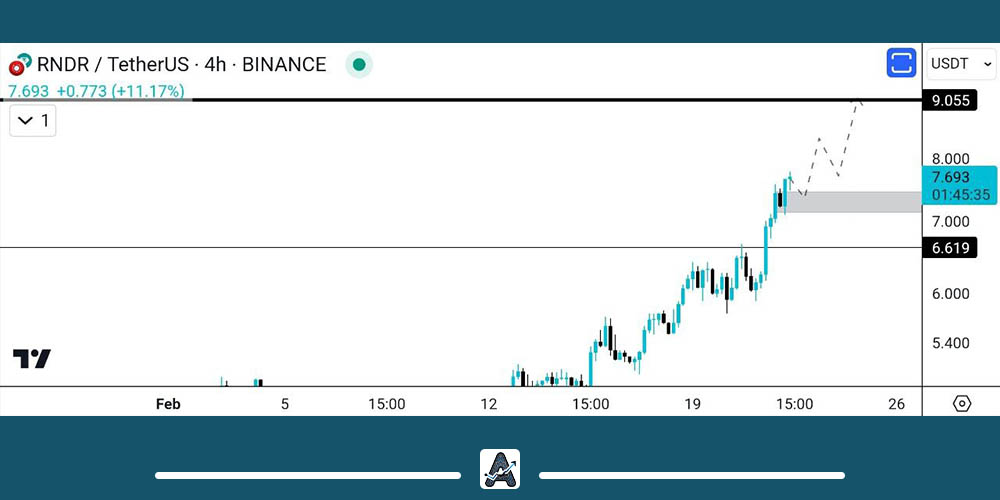1000x500 pixels.
Task: Change the 4h interval label
Action: coord(214,65)
